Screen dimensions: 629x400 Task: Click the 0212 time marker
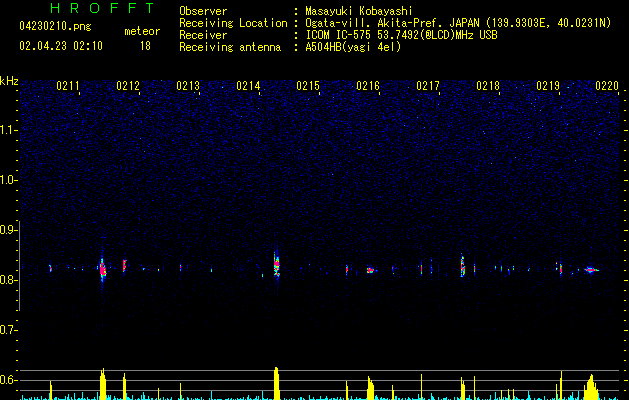tap(128, 86)
